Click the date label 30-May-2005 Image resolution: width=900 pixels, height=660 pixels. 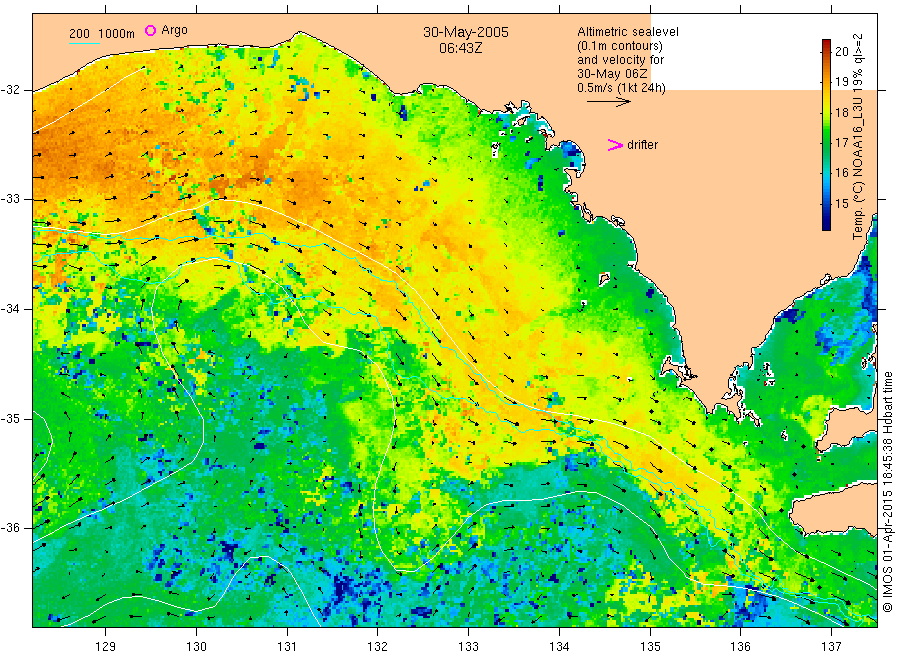[x=465, y=32]
